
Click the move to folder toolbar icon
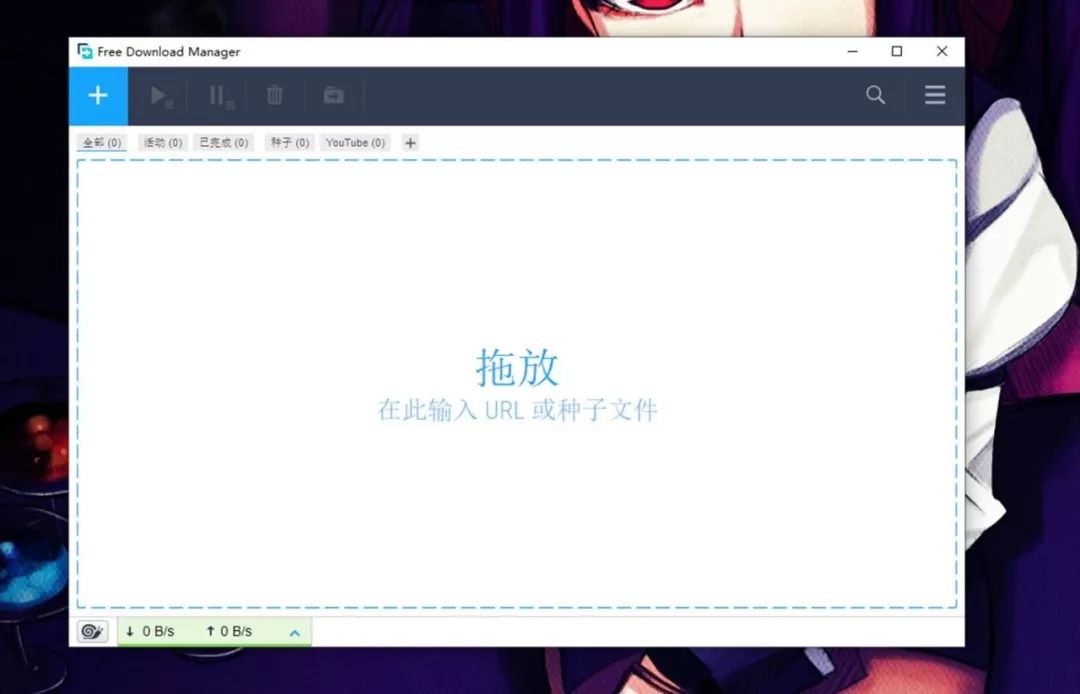click(x=333, y=96)
